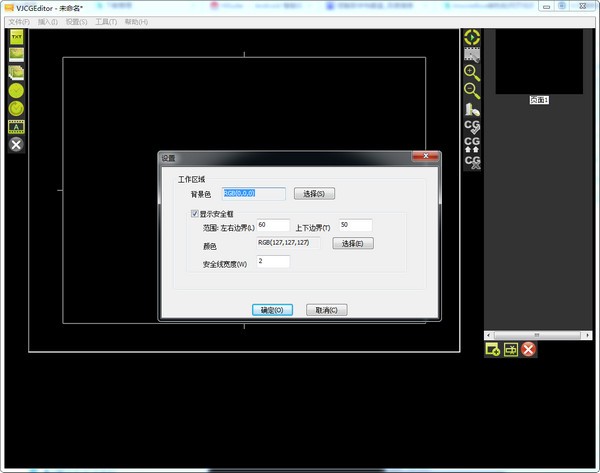Click the insert image tool icon
The width and height of the screenshot is (600, 473).
(x=16, y=54)
